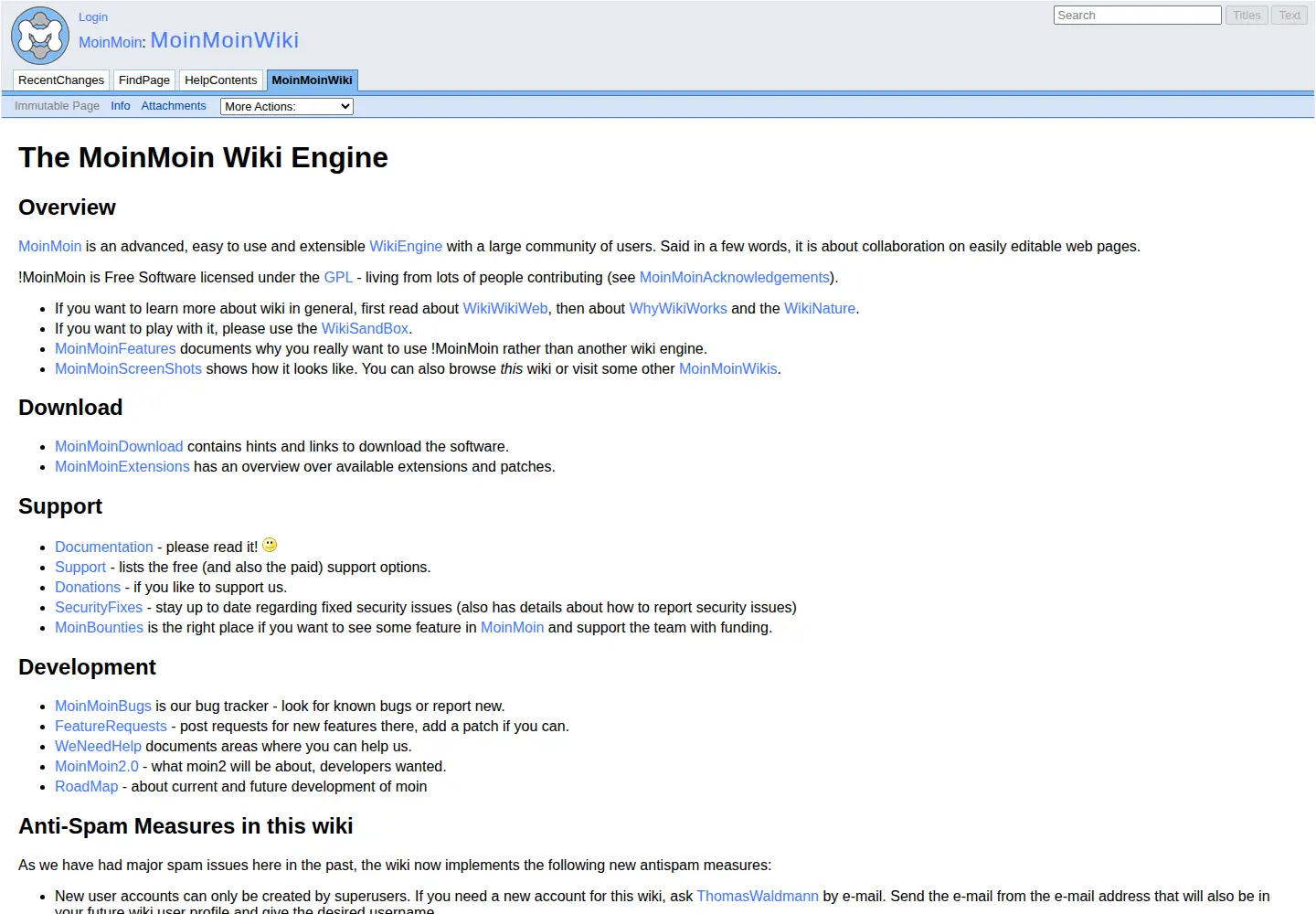Open the HelpContents tab

221,80
